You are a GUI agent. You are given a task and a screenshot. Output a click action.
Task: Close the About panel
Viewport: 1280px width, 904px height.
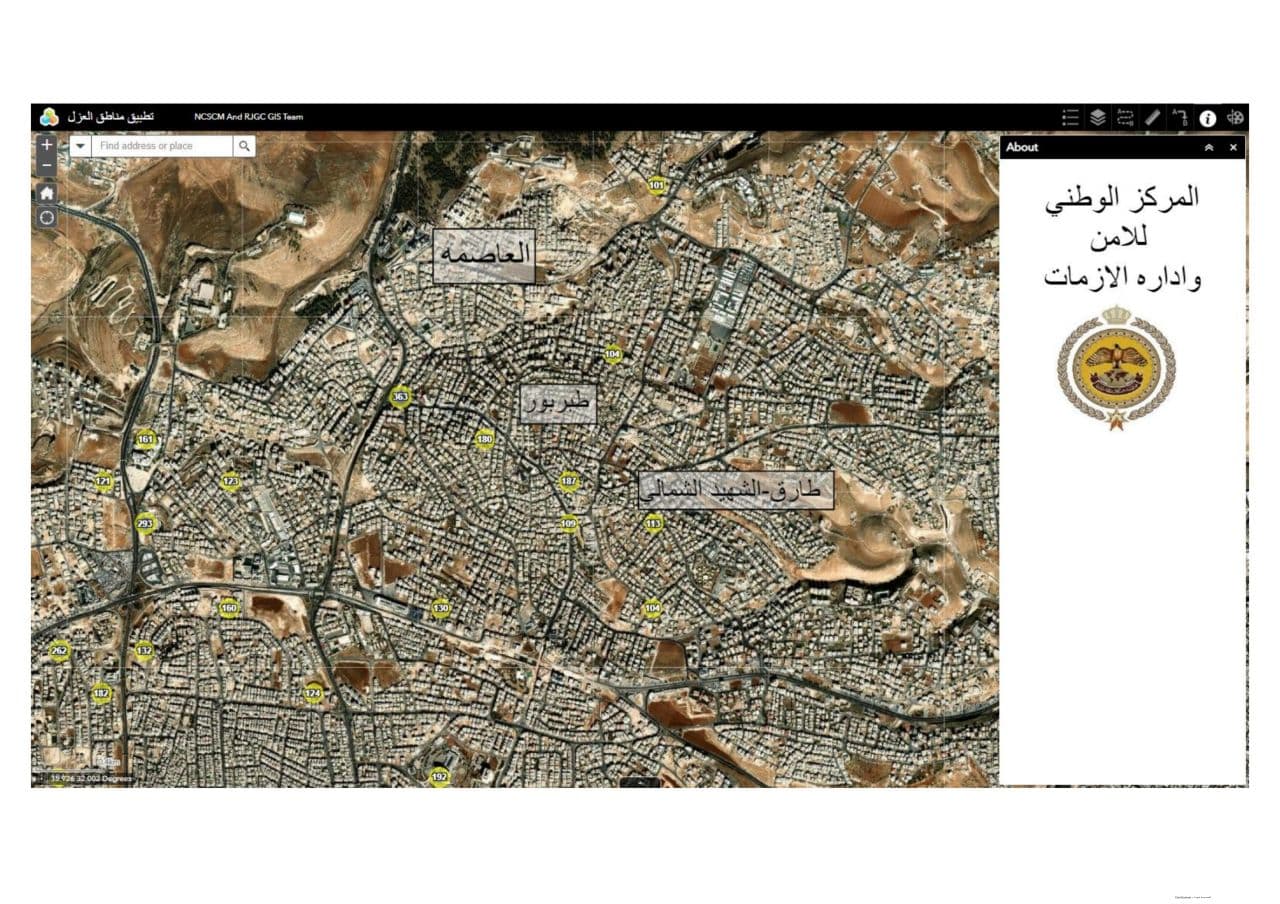1233,147
